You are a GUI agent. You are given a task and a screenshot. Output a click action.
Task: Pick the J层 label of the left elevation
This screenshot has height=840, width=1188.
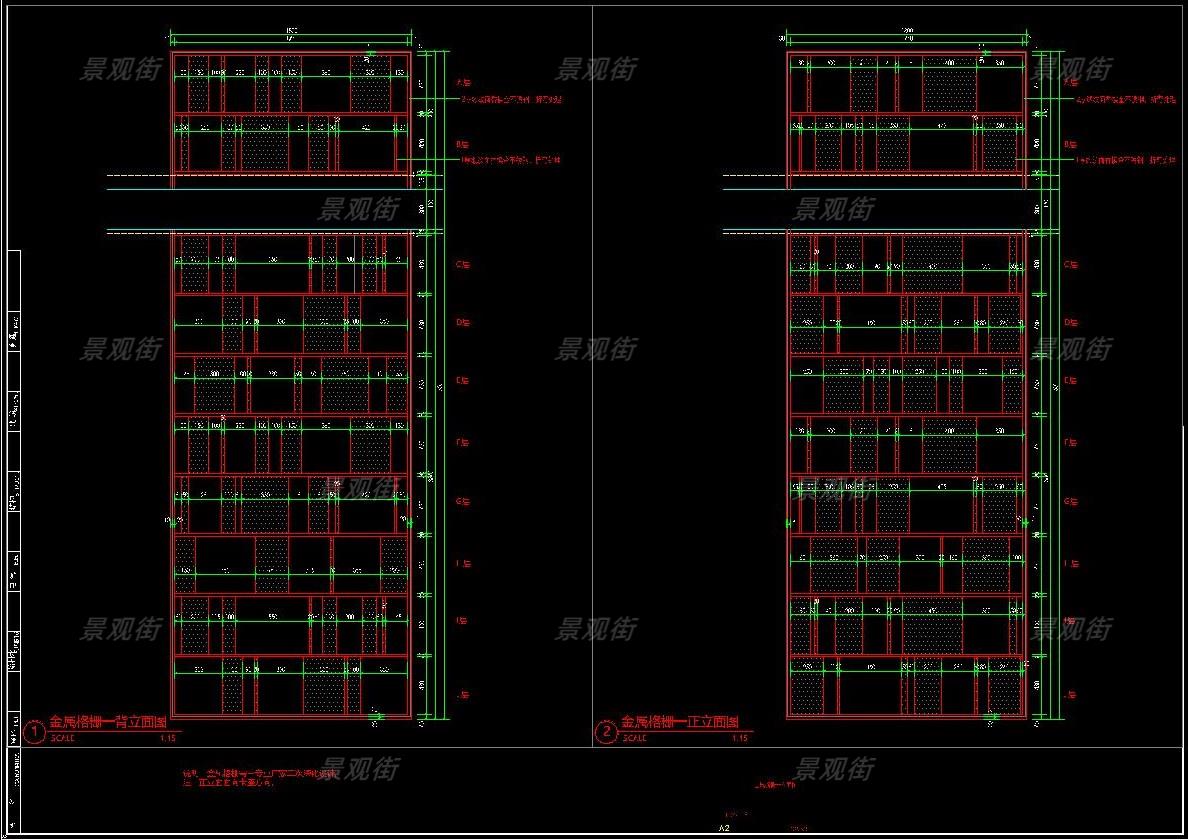point(462,694)
